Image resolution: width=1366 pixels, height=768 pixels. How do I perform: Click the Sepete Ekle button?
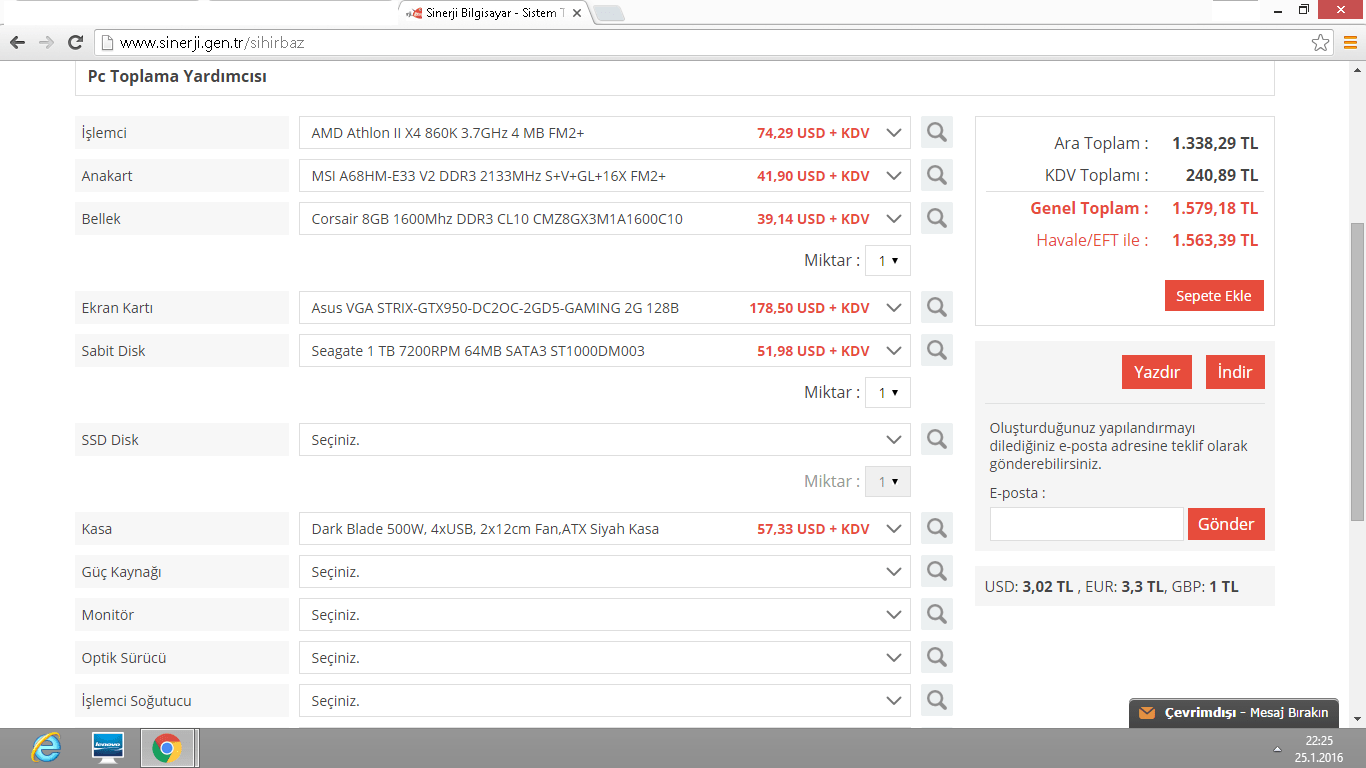click(1214, 296)
